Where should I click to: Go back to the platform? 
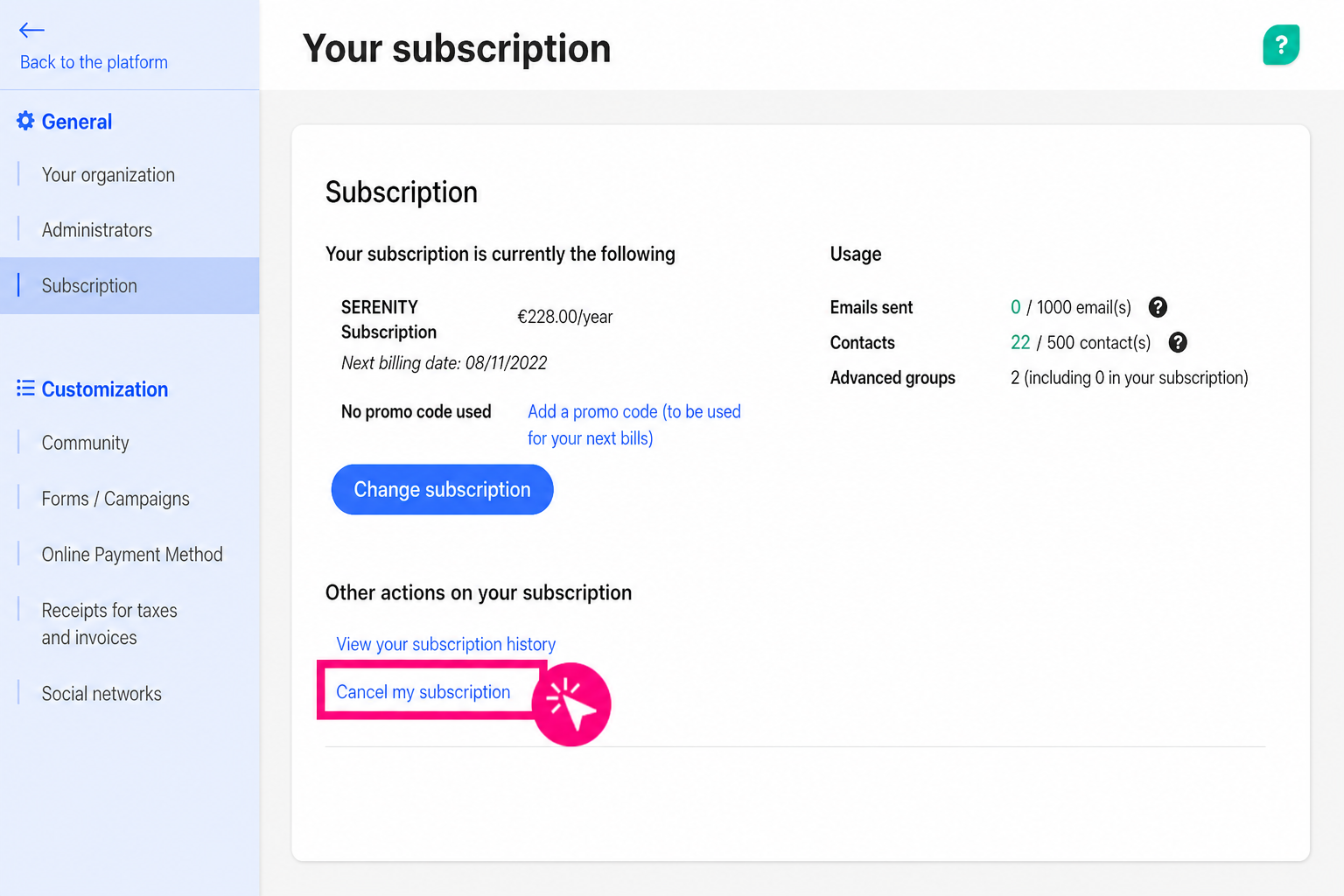[94, 62]
